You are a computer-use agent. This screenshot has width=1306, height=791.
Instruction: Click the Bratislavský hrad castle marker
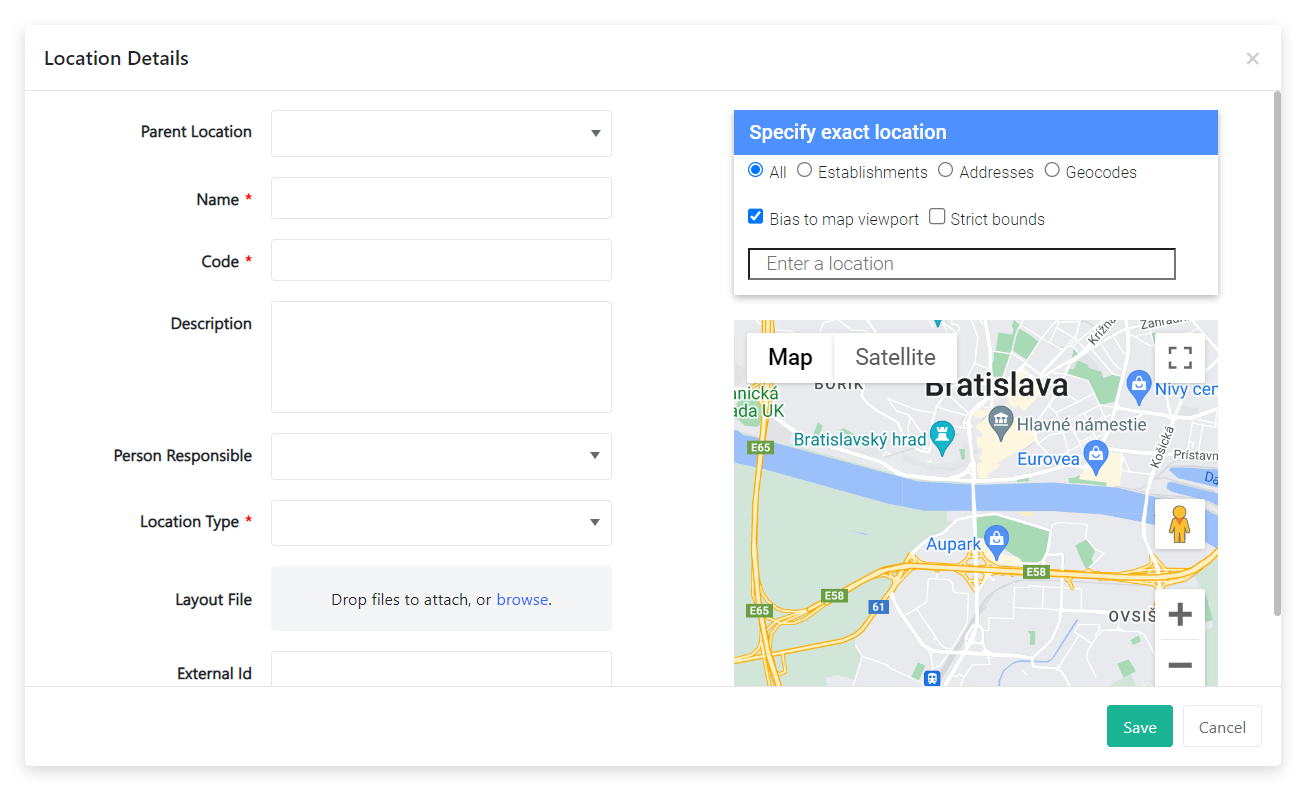942,436
